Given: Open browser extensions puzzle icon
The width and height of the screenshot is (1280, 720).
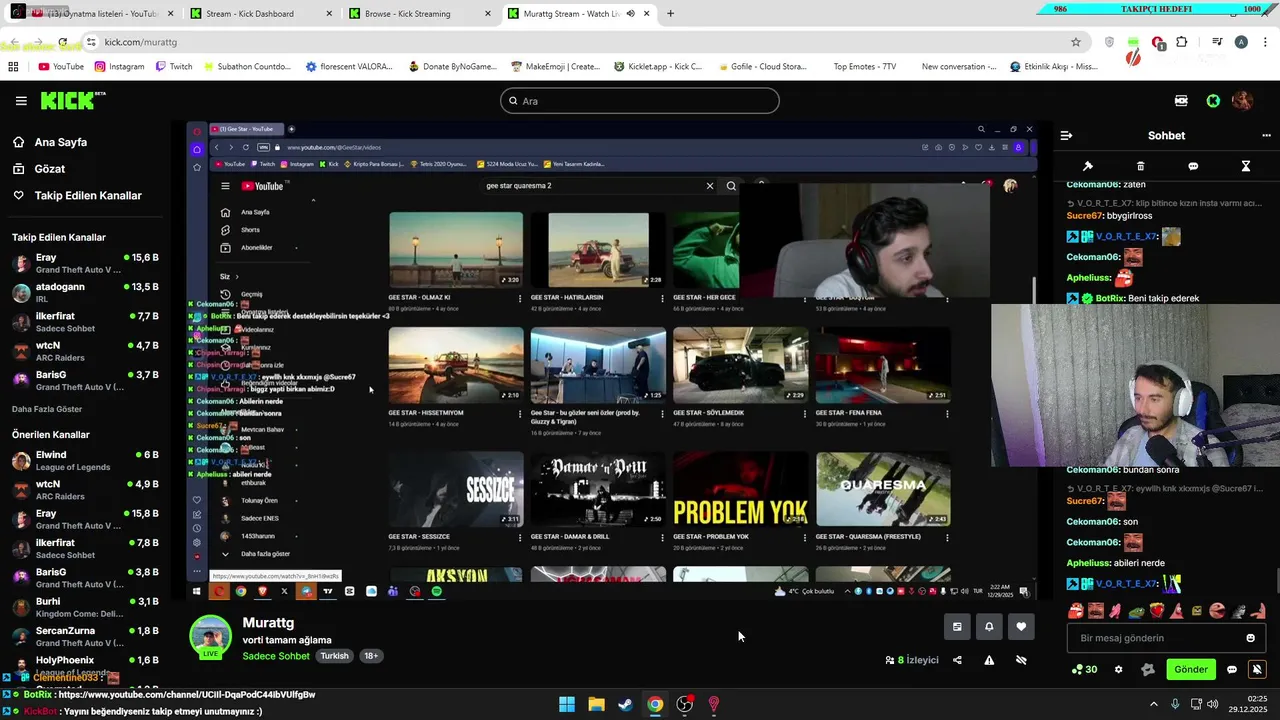Looking at the screenshot, I should click(1182, 42).
